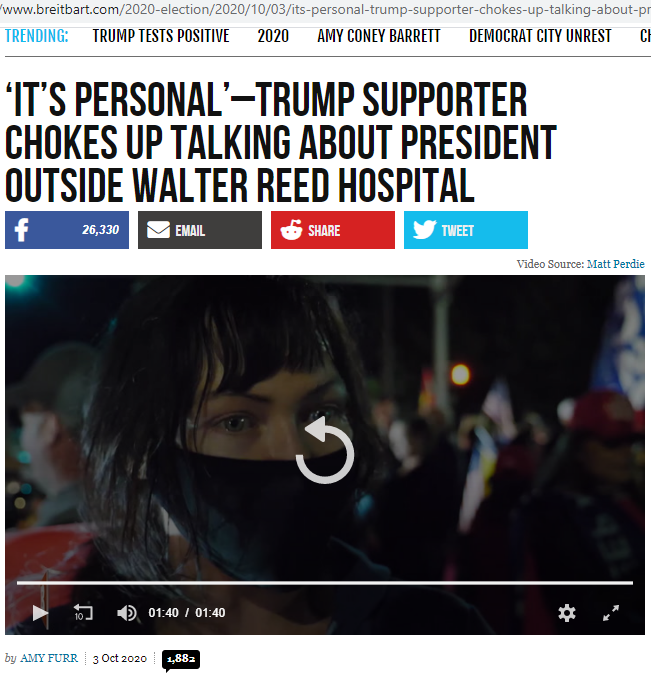Open the 2020 trending topic
Image resolution: width=651 pixels, height=675 pixels.
click(x=273, y=36)
